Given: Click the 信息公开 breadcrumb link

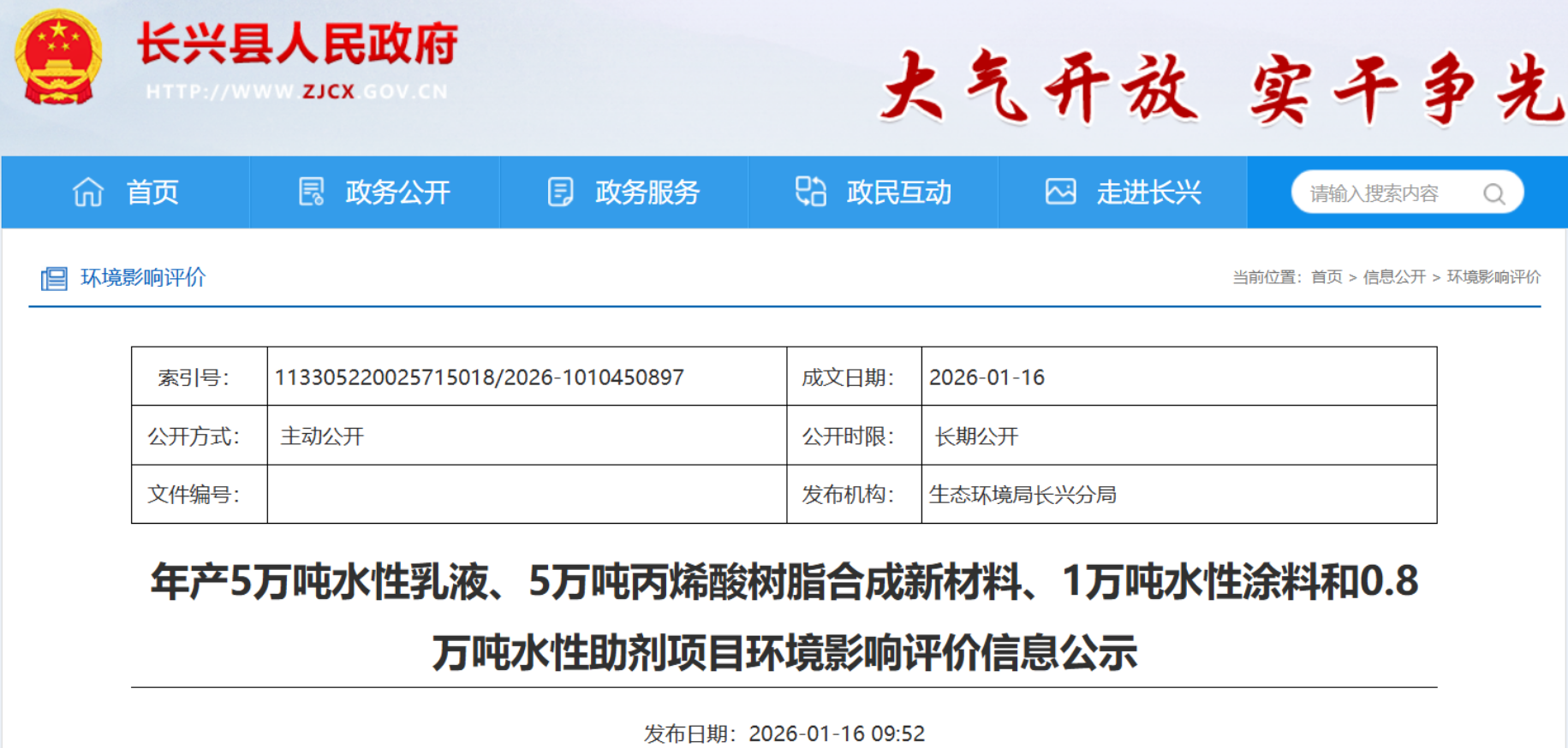Looking at the screenshot, I should pyautogui.click(x=1394, y=277).
